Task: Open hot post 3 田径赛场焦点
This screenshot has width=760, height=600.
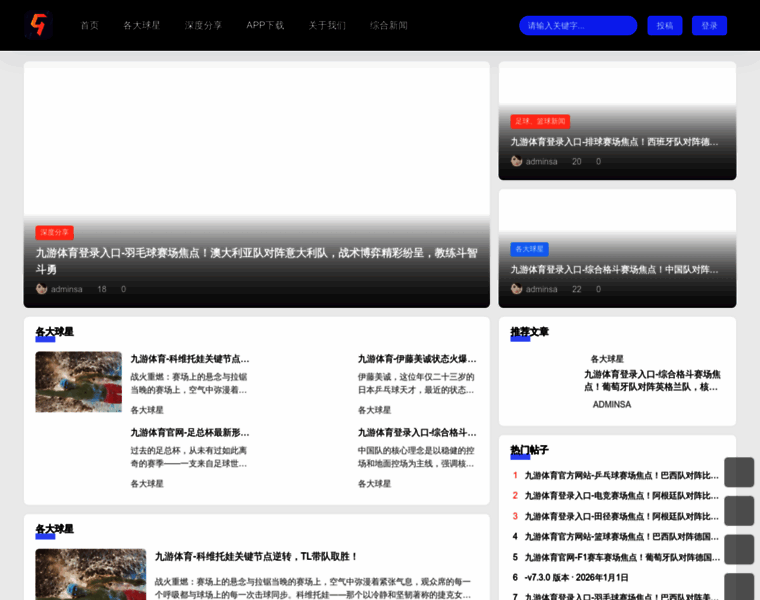Action: click(x=622, y=517)
